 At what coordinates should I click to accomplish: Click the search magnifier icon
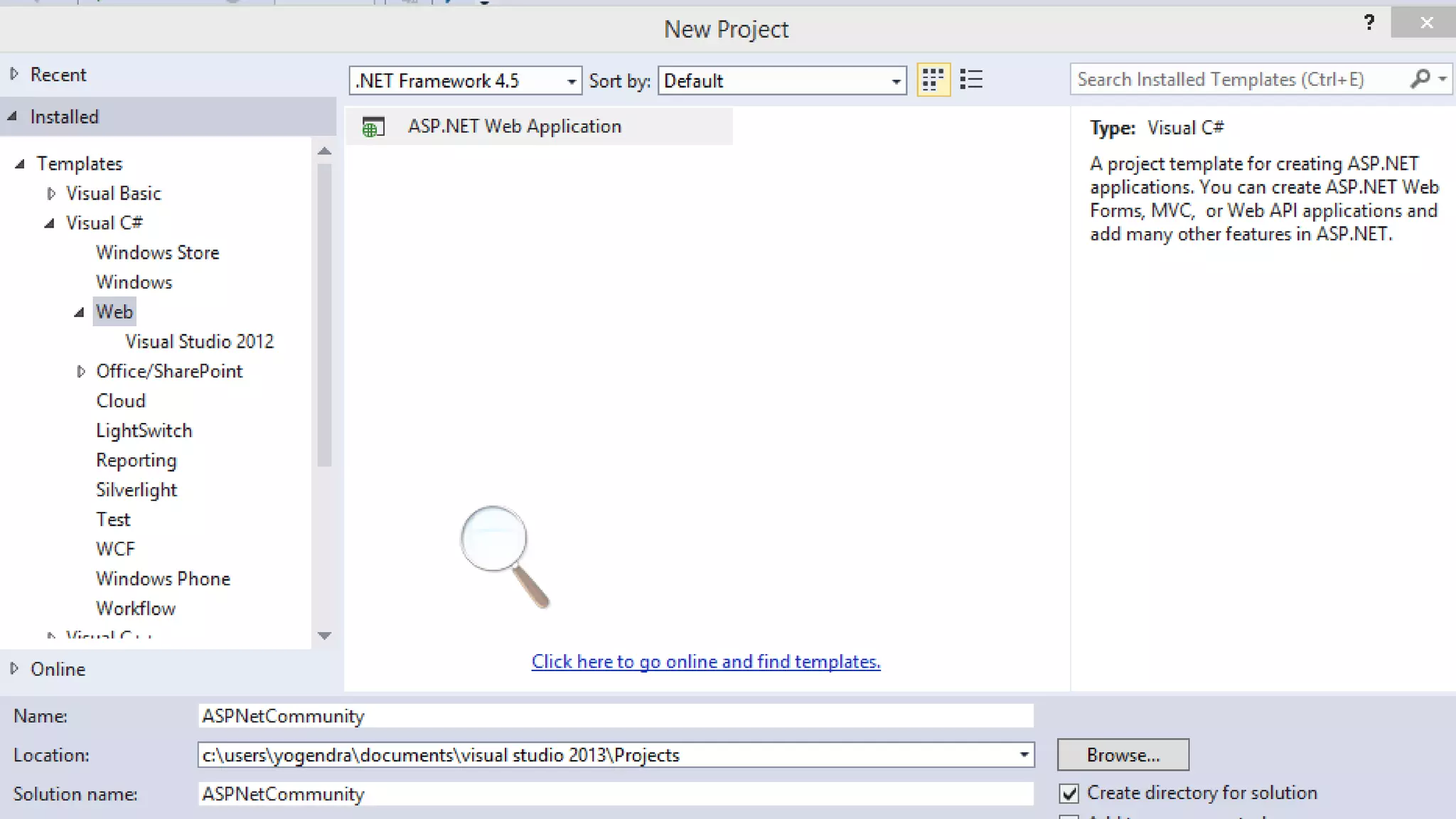click(1420, 79)
